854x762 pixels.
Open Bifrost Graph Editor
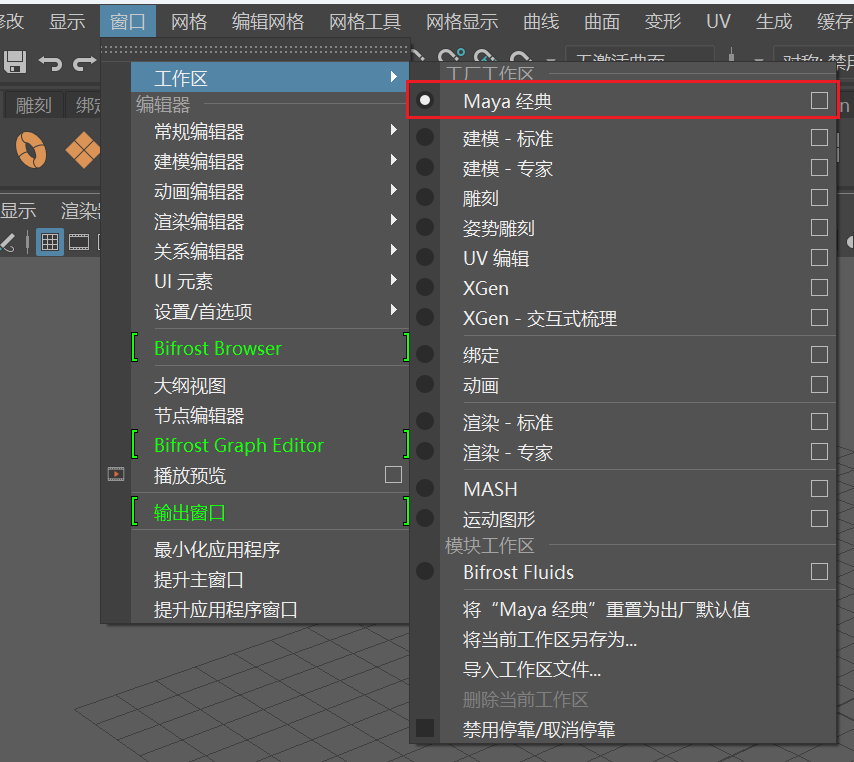270,444
